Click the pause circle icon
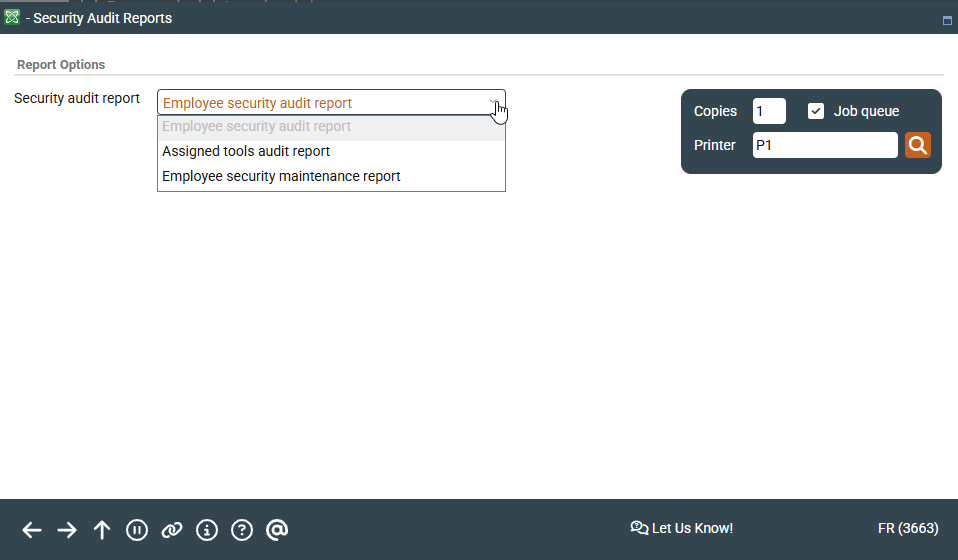 (137, 530)
